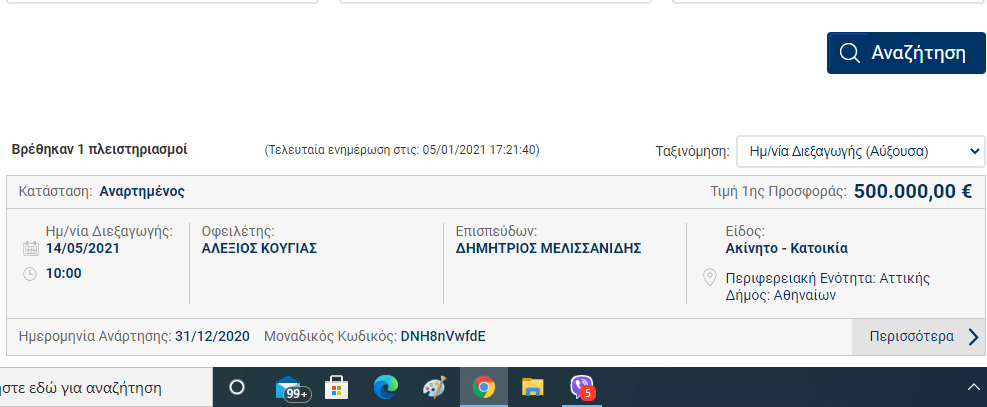Click the magnifier icon in the search button
The width and height of the screenshot is (987, 407).
coord(850,53)
